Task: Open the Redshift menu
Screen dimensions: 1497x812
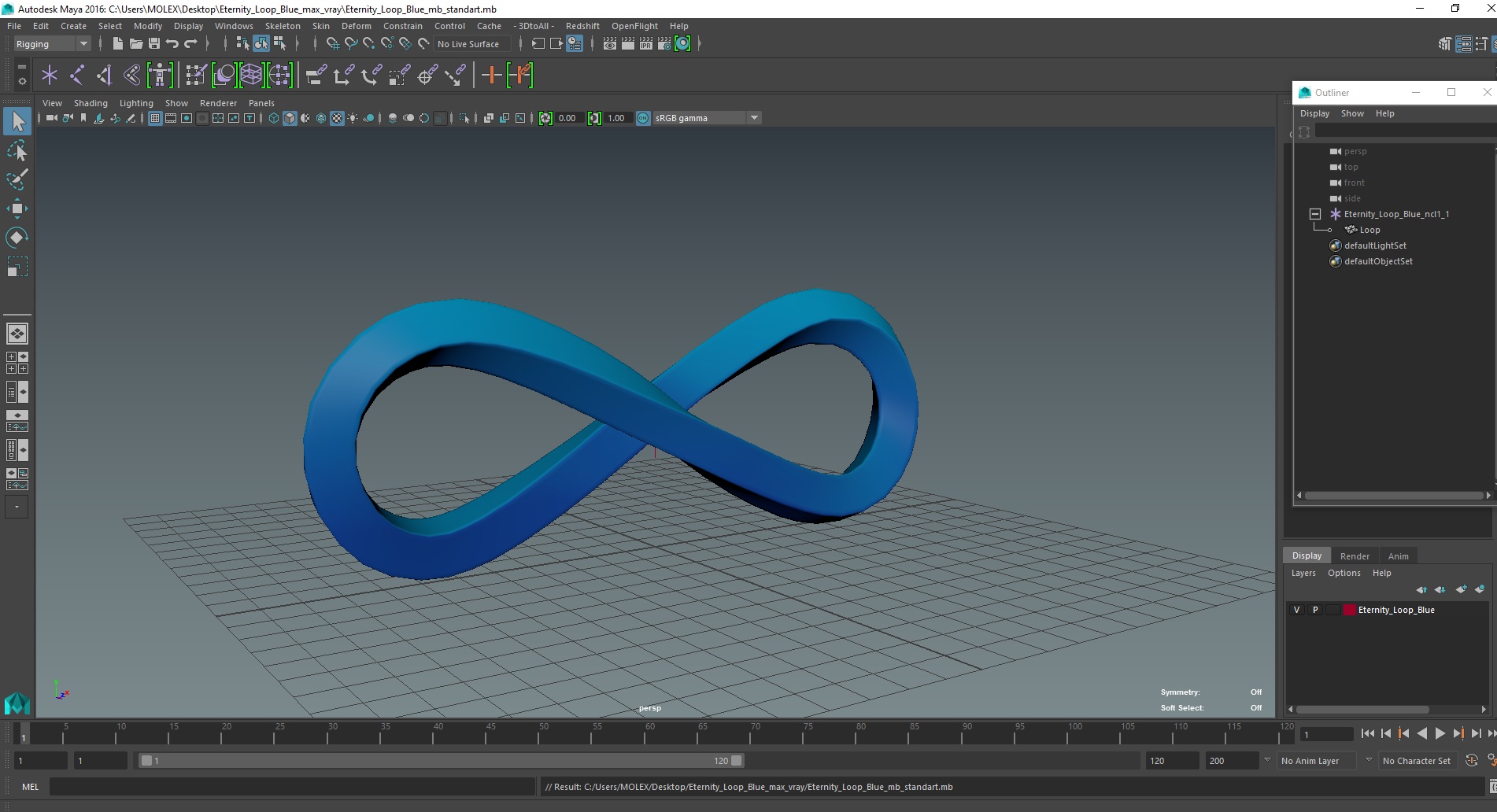Action: point(582,26)
